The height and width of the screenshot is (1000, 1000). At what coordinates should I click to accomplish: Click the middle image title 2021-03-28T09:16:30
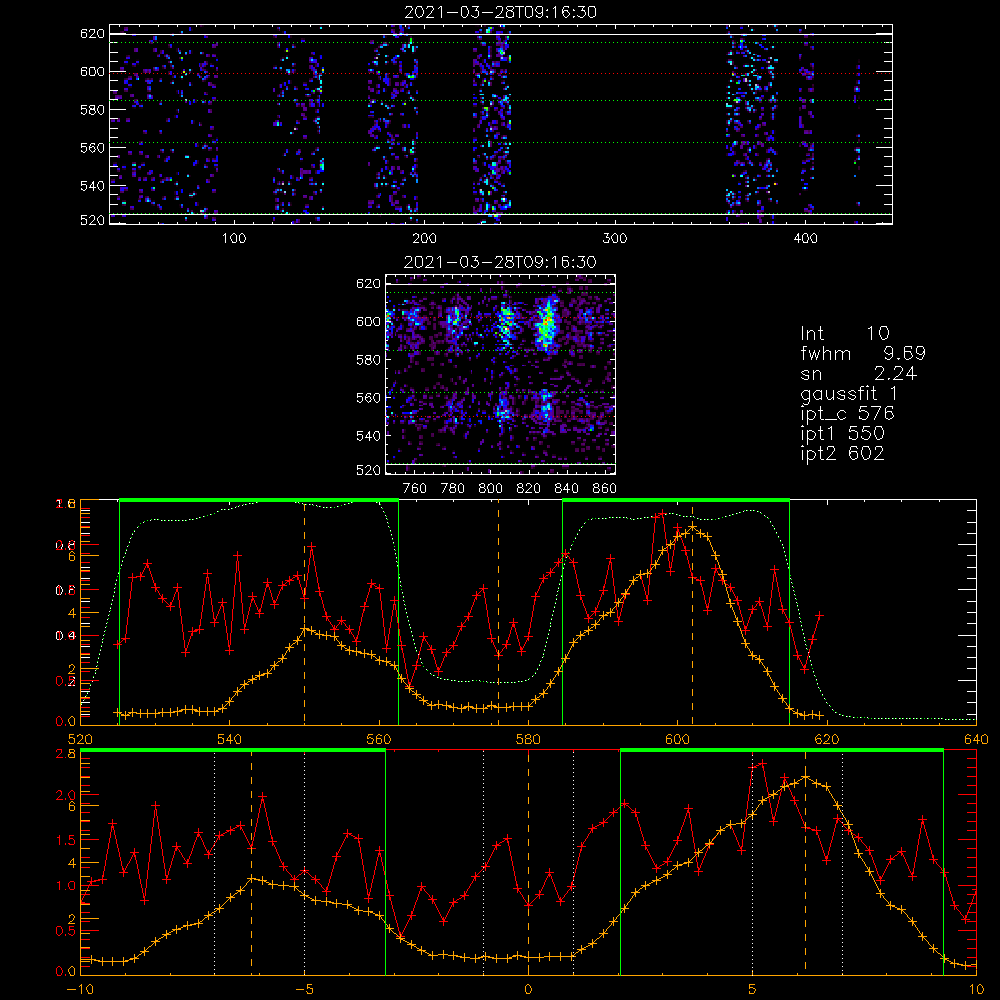click(500, 261)
